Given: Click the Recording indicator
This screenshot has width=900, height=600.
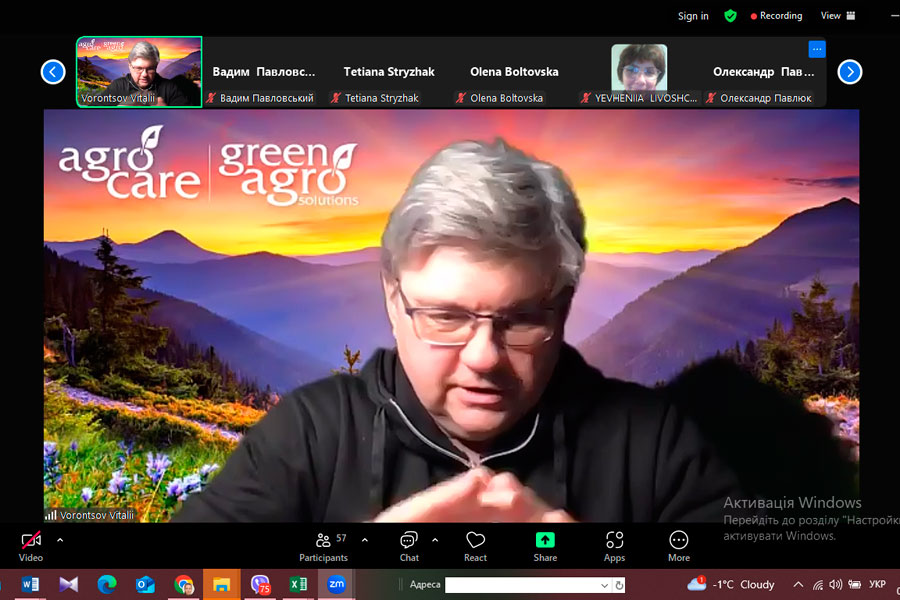Looking at the screenshot, I should (x=776, y=16).
